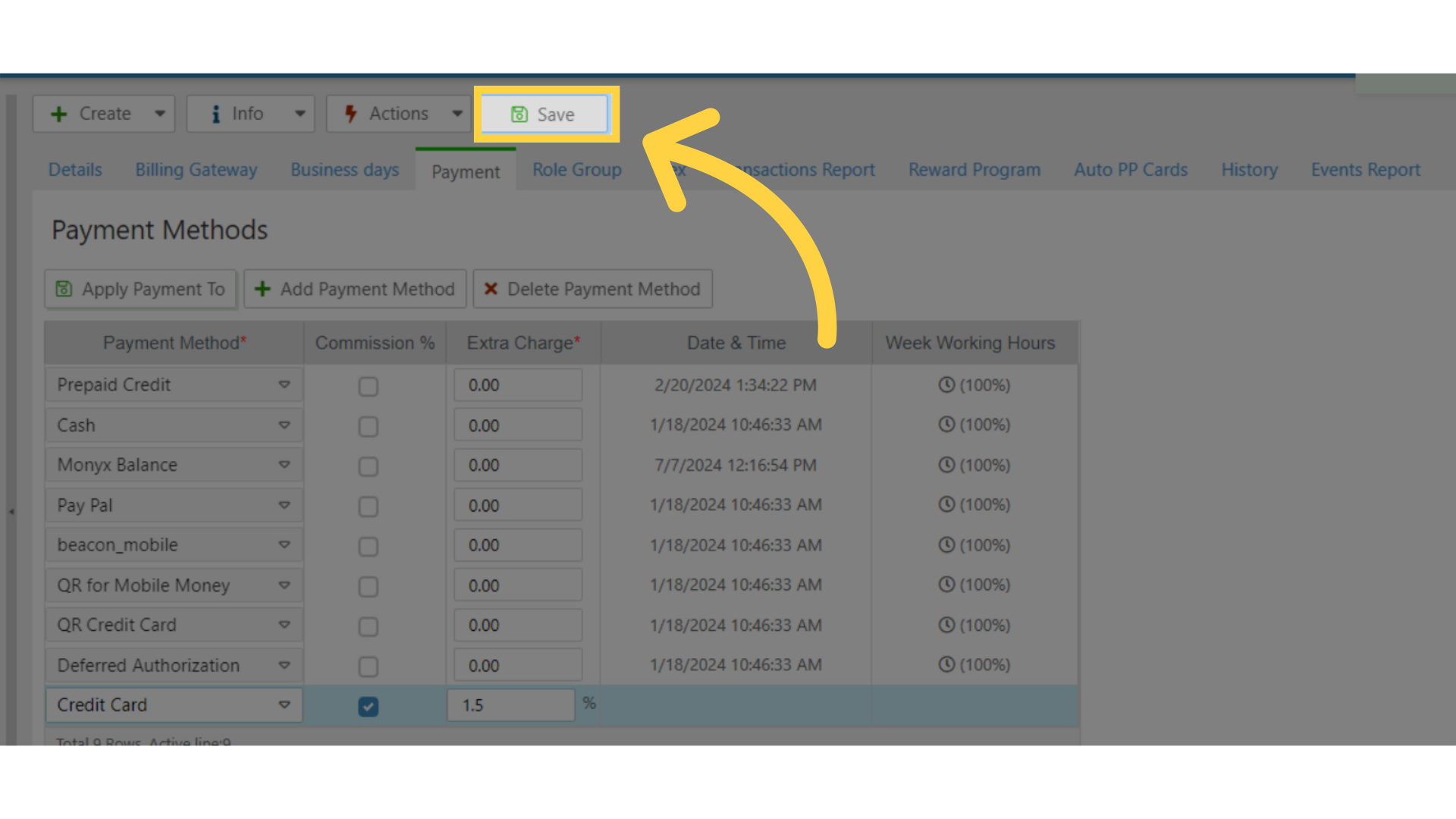Image resolution: width=1456 pixels, height=819 pixels.
Task: Open the Deferred Authorization dropdown
Action: pos(284,665)
